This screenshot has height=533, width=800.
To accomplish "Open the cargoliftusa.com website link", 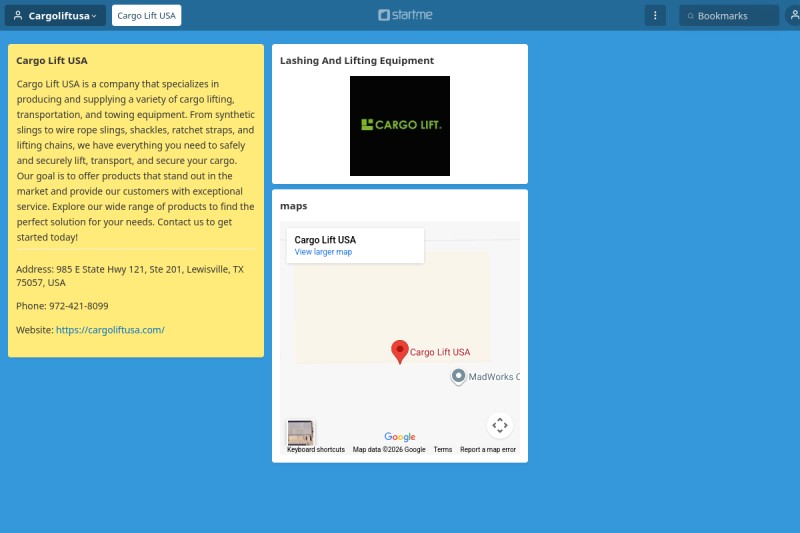I will coord(110,330).
